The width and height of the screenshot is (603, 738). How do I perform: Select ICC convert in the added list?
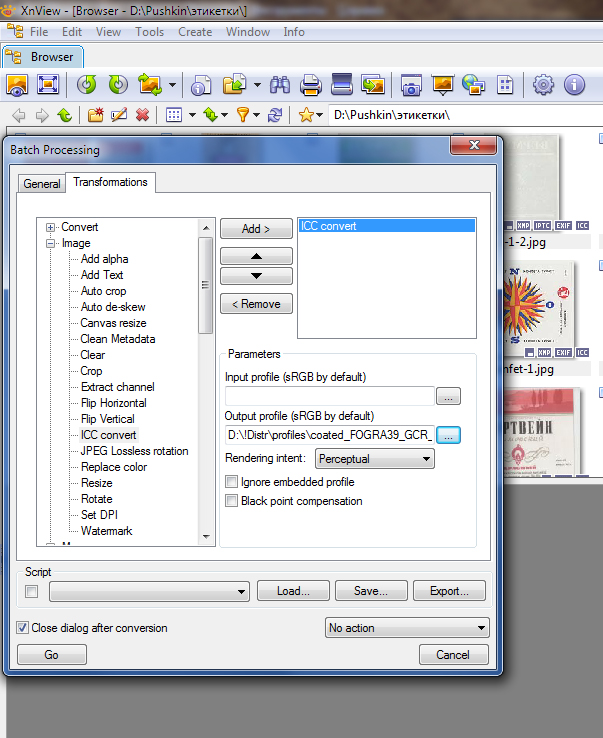click(386, 226)
